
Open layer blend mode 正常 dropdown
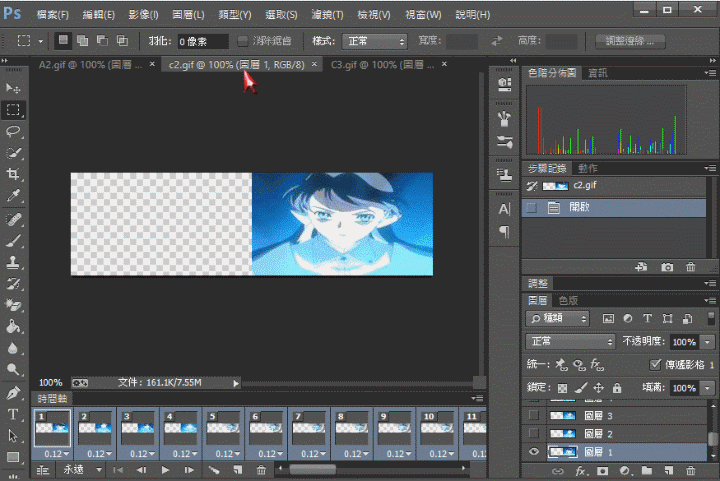pyautogui.click(x=570, y=341)
